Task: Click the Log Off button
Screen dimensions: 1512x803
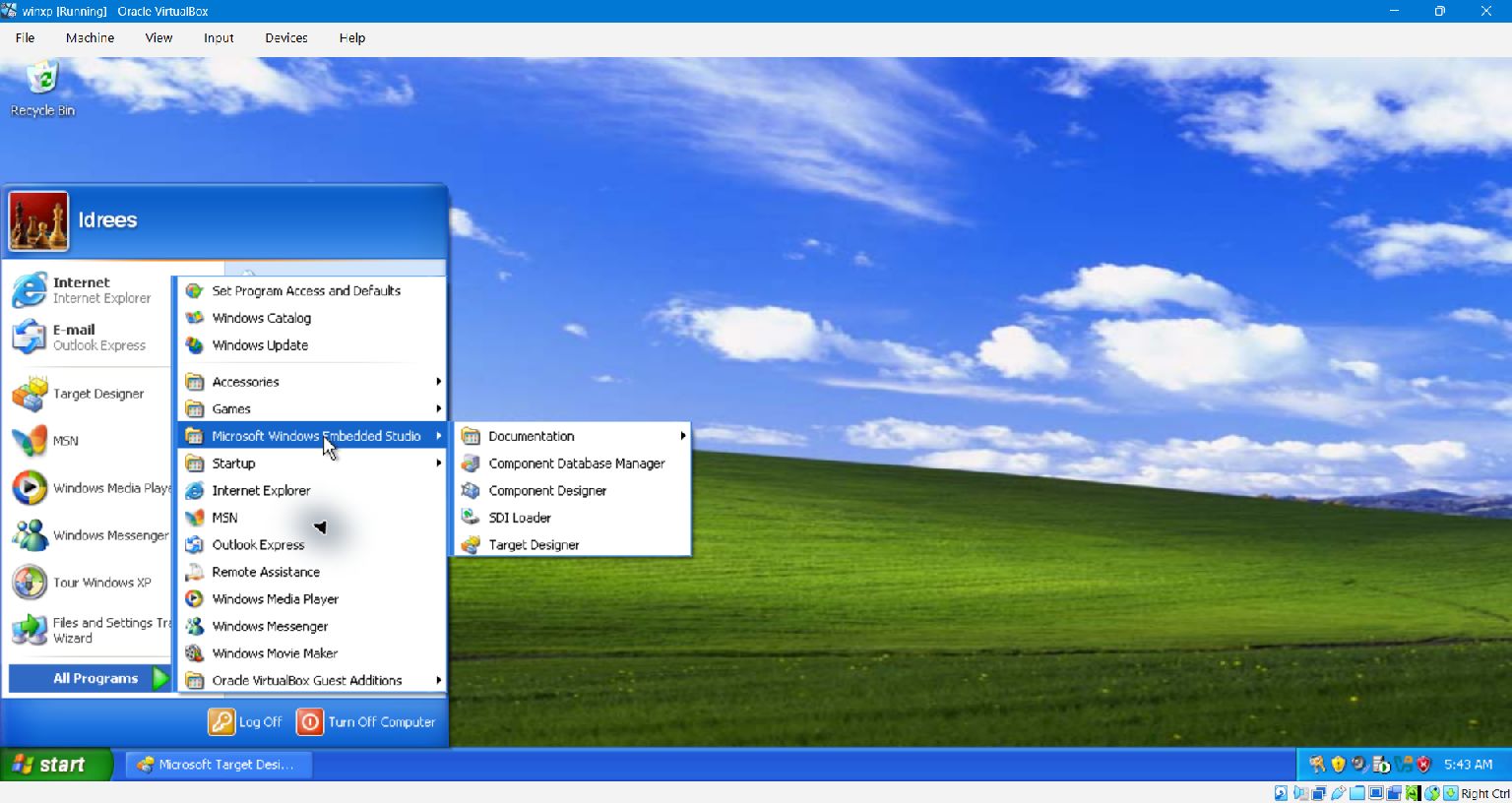Action: 245,722
